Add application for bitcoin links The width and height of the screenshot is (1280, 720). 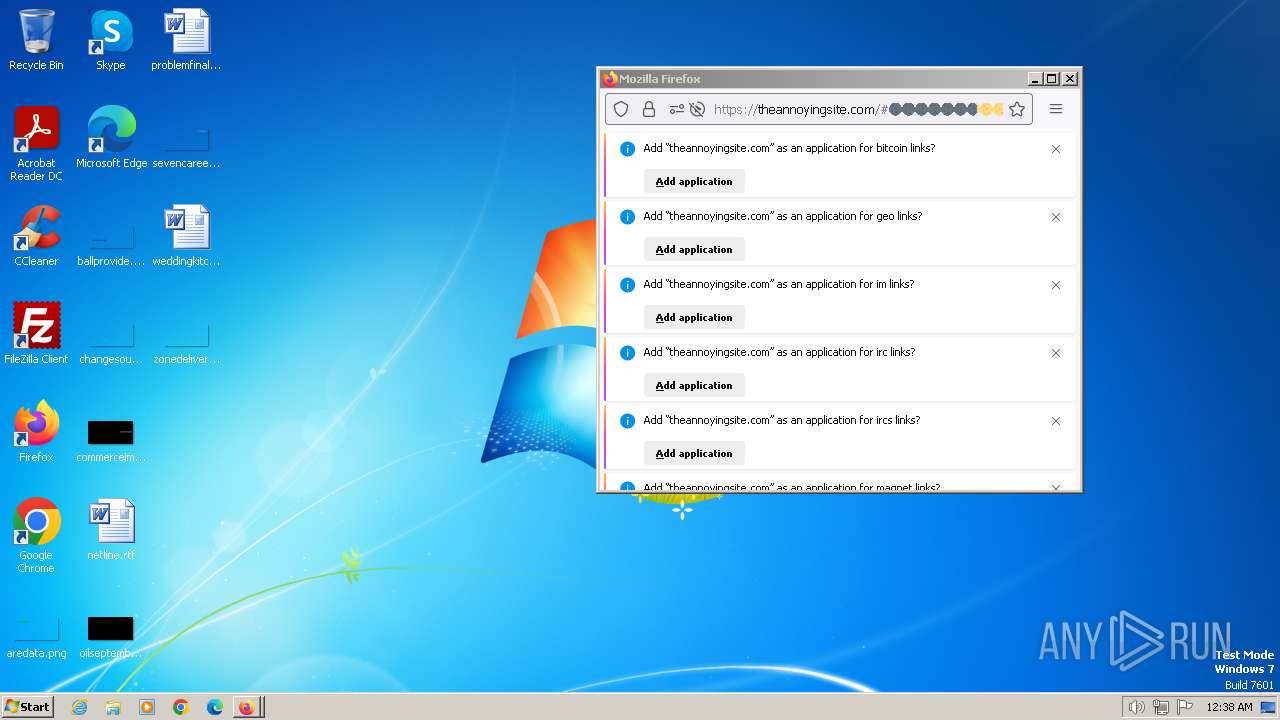point(694,181)
